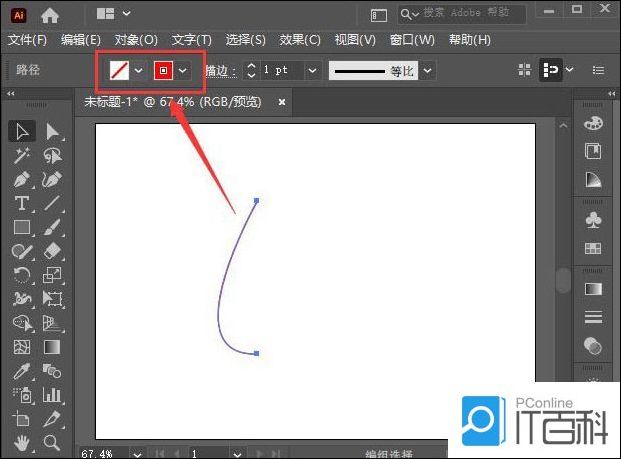Expand the fill color dropdown arrow
The image size is (621, 459).
[138, 70]
